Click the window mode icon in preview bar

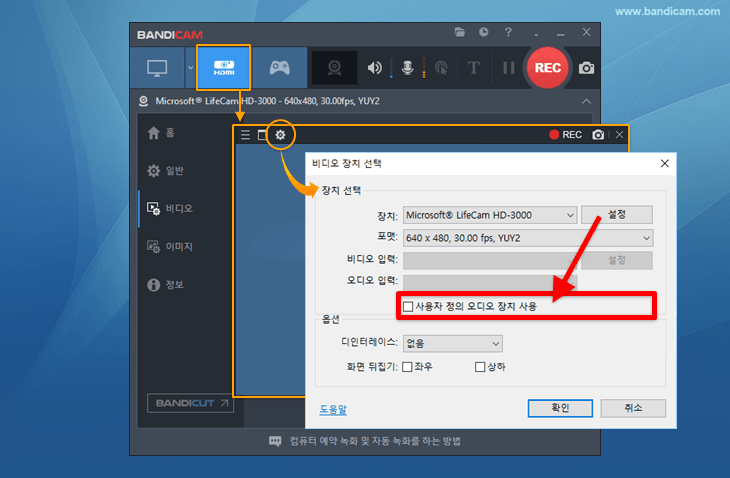click(262, 135)
